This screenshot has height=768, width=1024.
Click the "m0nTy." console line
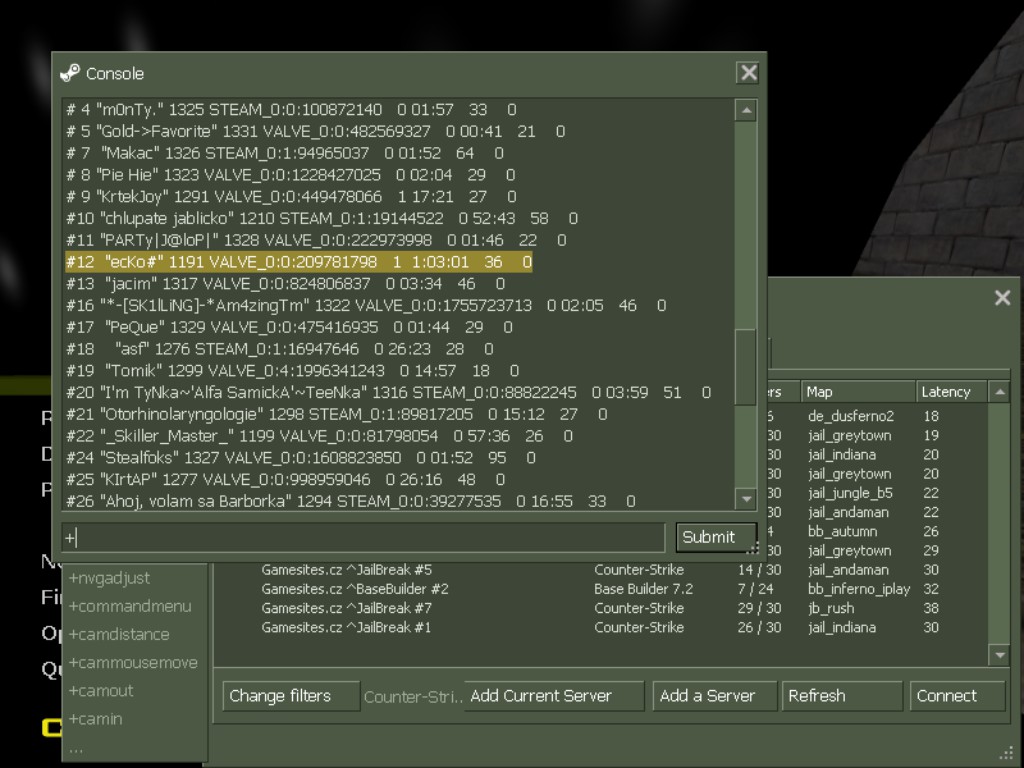point(291,110)
